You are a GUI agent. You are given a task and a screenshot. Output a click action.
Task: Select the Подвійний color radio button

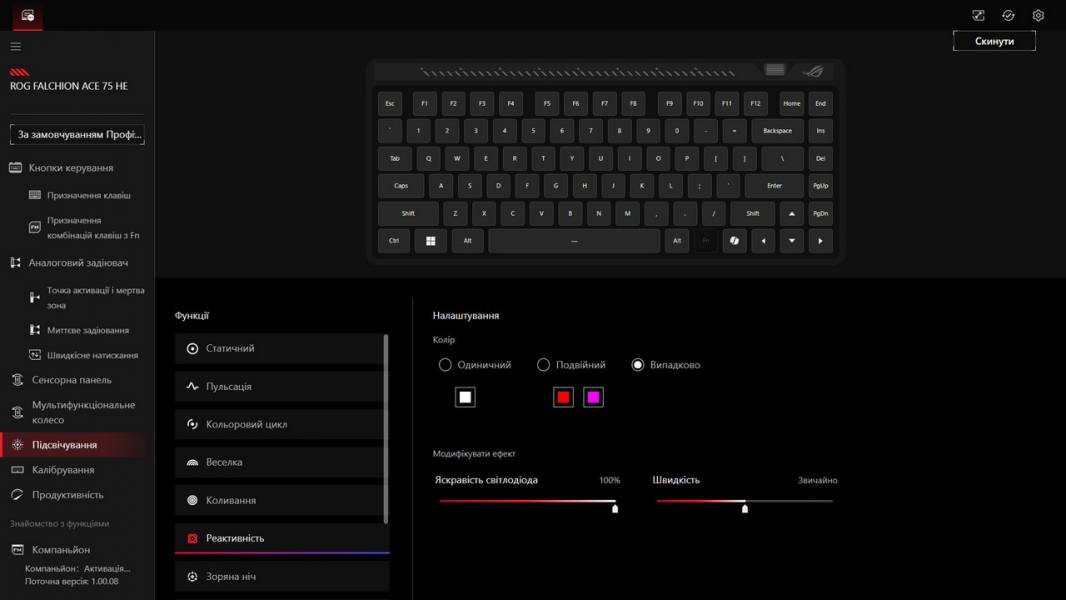click(543, 365)
